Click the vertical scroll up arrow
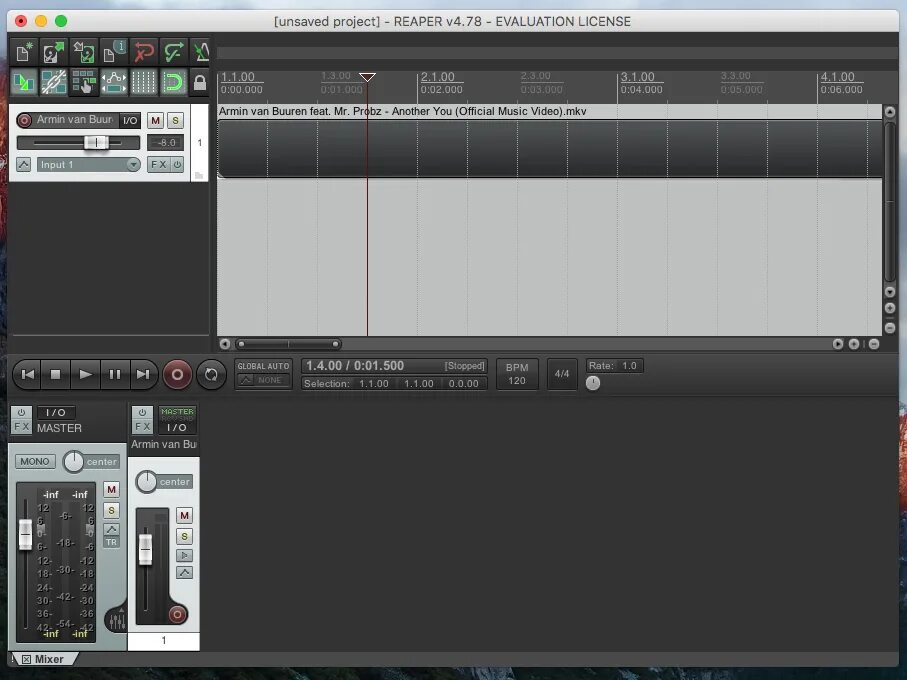The height and width of the screenshot is (680, 907). coord(890,111)
